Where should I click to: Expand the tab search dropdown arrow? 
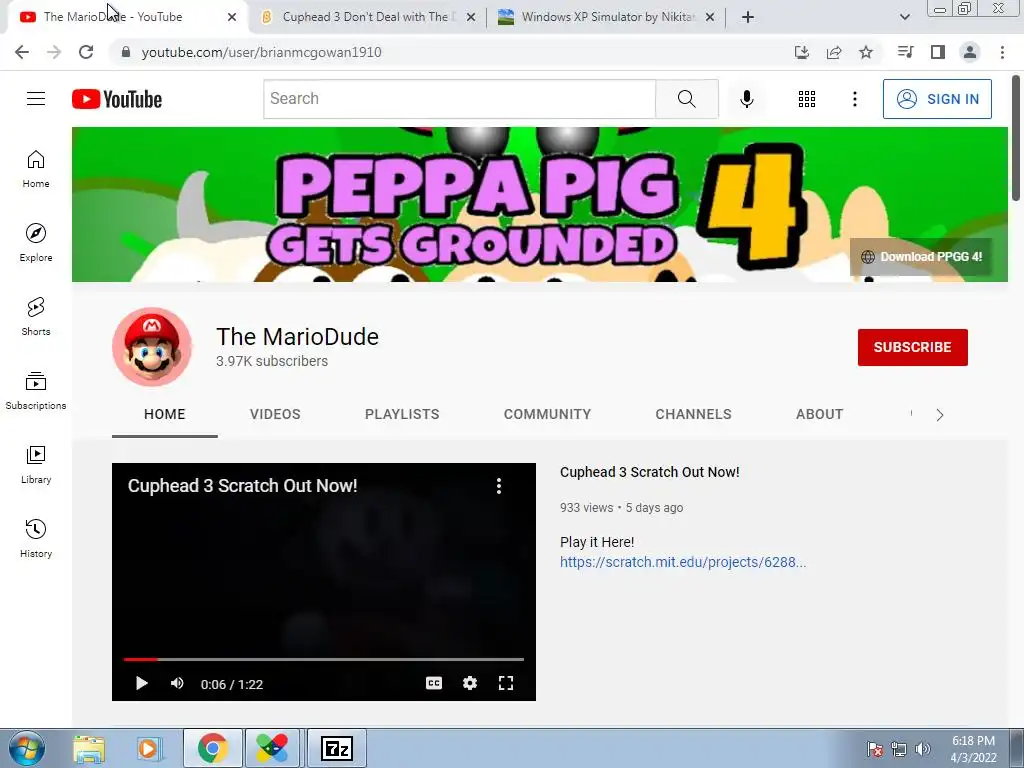904,17
